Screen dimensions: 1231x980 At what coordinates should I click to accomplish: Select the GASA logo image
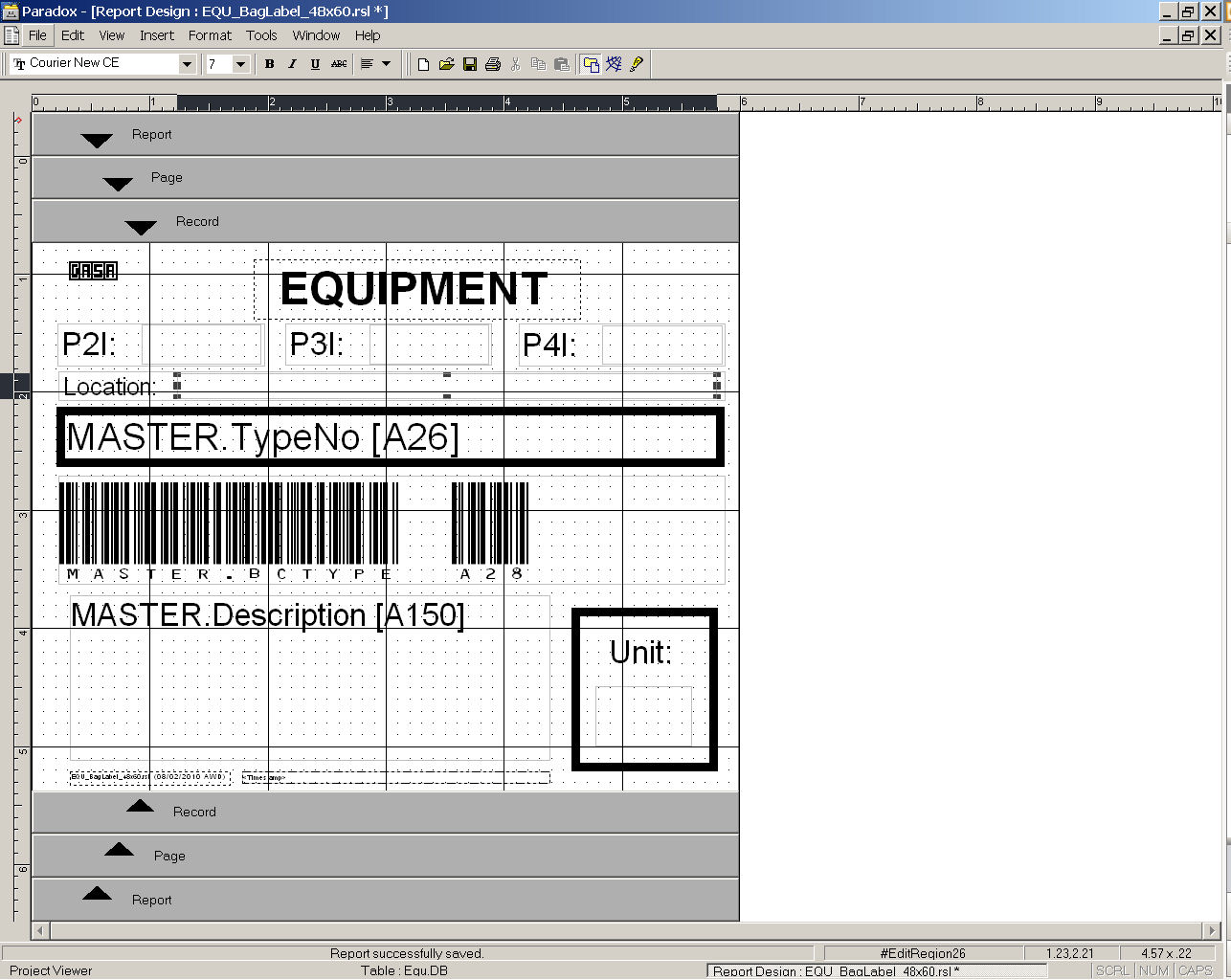(x=93, y=271)
